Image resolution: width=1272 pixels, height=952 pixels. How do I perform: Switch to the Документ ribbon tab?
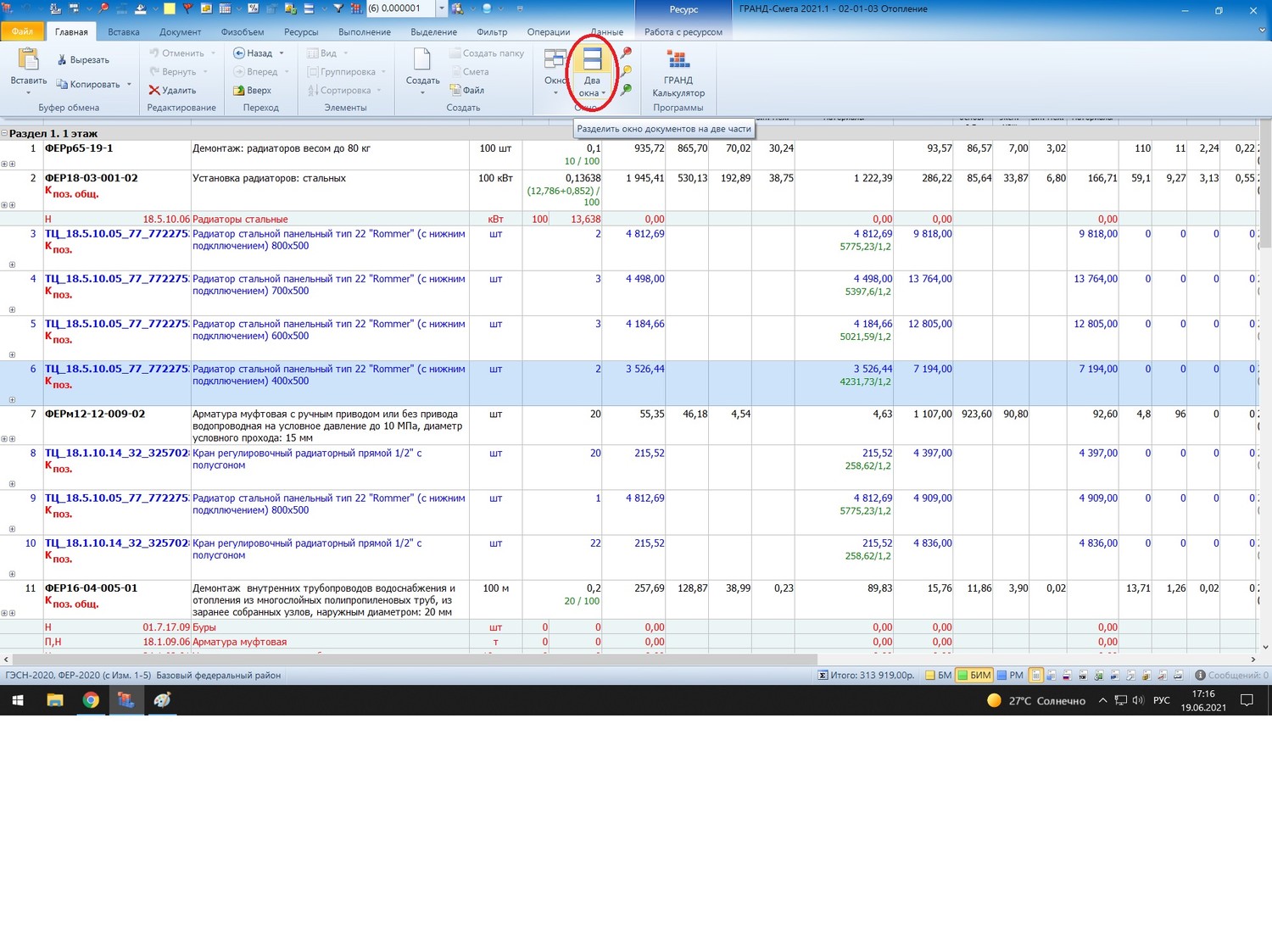coord(180,32)
